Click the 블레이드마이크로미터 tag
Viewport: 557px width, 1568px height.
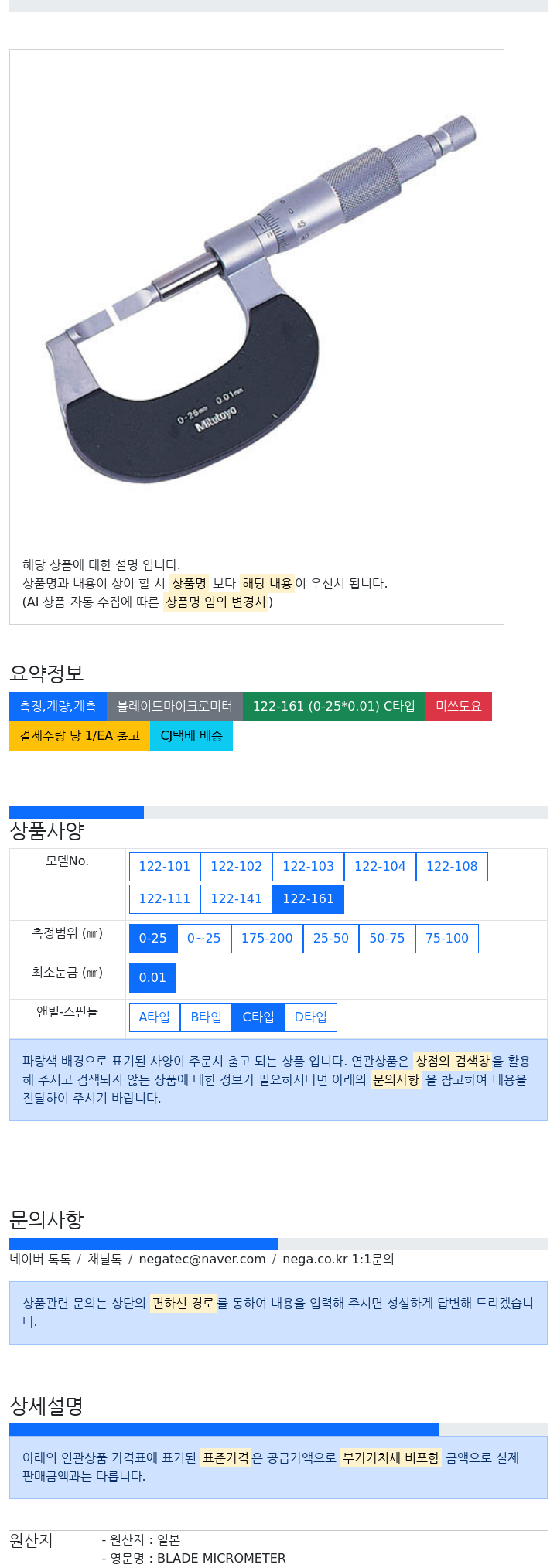[175, 707]
